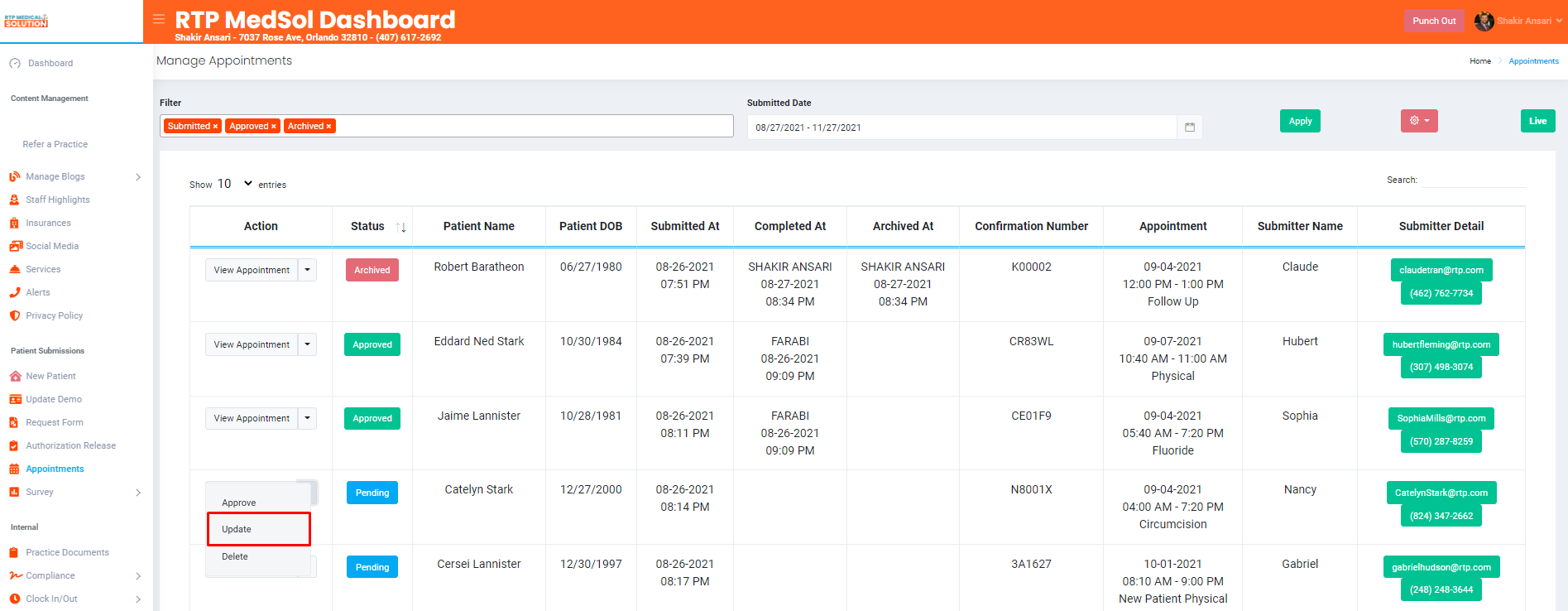
Task: Choose Update from the action menu
Action: 258,529
